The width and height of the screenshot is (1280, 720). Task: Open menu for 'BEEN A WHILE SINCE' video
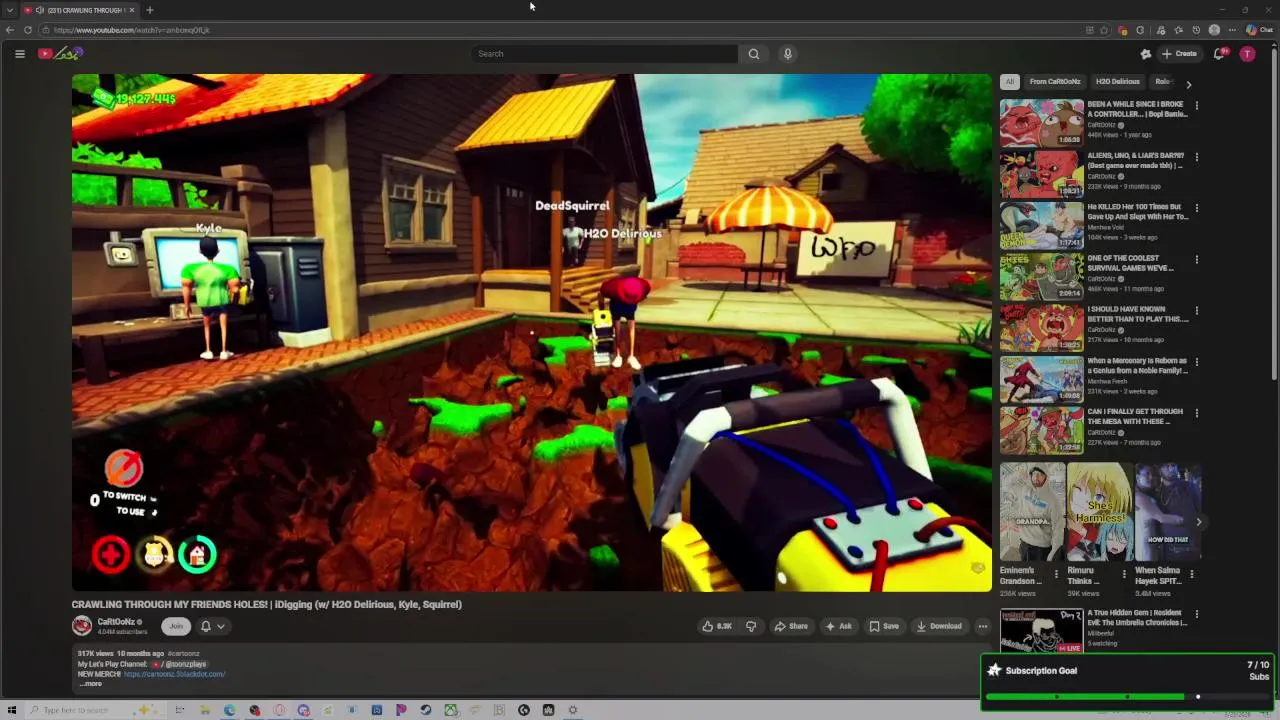(x=1197, y=105)
